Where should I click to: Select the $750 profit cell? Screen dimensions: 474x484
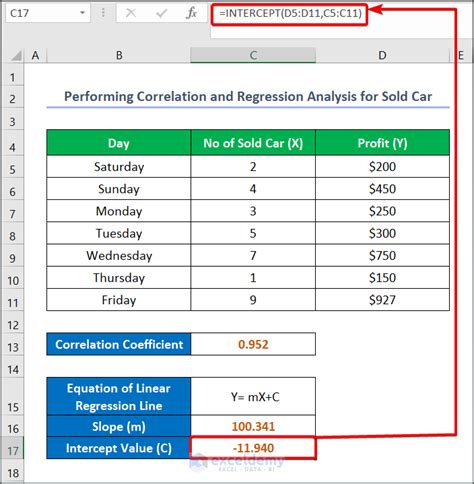pyautogui.click(x=382, y=255)
